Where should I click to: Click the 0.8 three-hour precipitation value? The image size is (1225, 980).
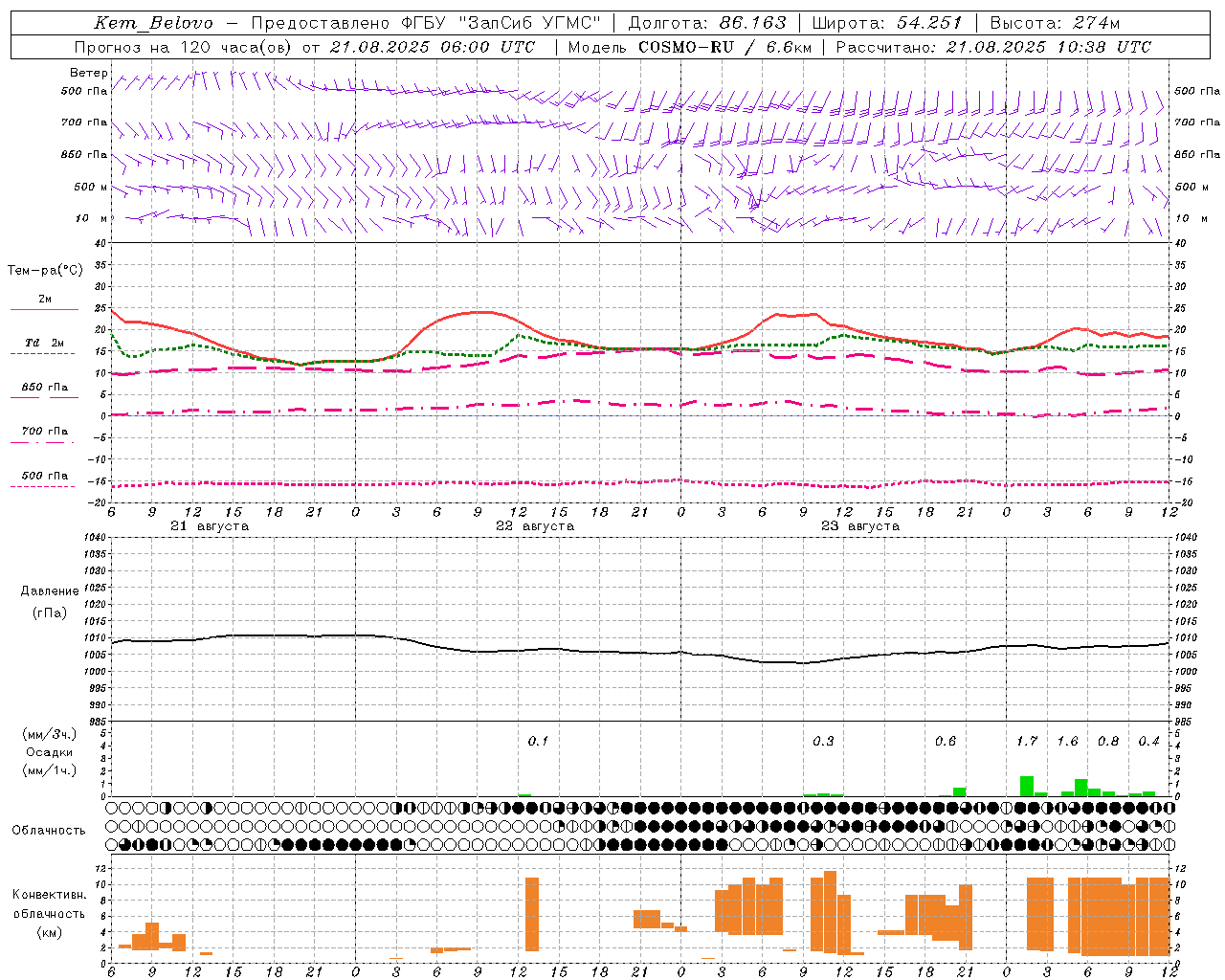click(1108, 741)
